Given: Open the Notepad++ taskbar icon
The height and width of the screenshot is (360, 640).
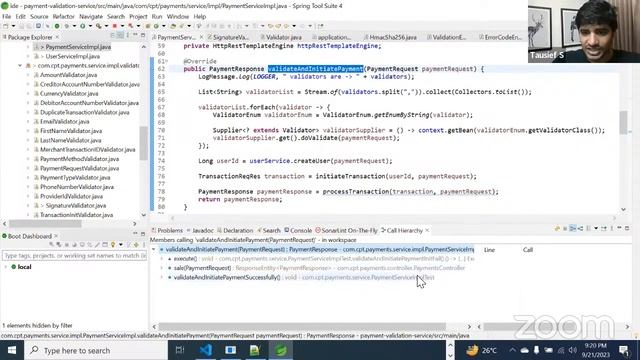Looking at the screenshot, I should point(255,350).
